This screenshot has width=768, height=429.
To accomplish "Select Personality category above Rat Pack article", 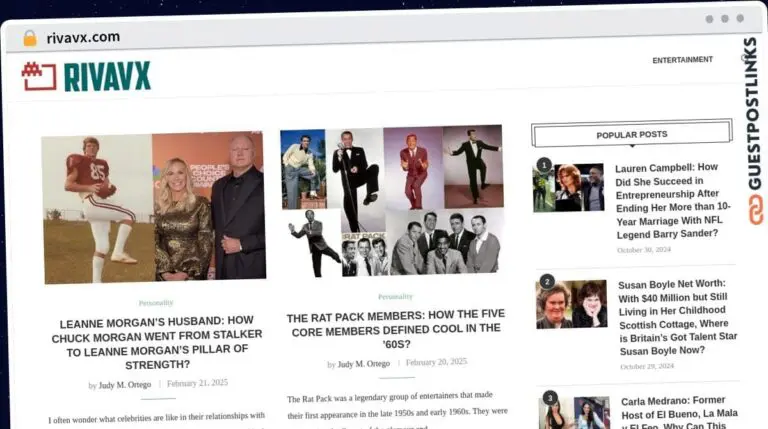I will [395, 297].
